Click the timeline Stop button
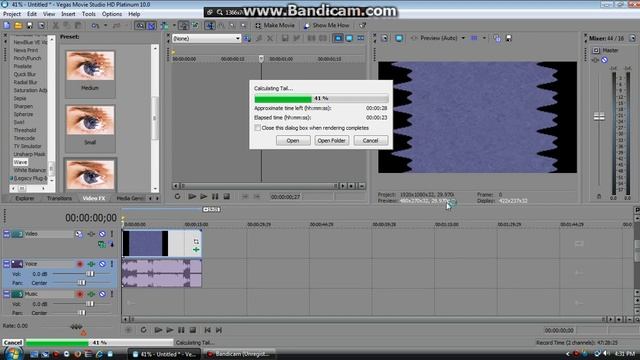 tap(193, 330)
